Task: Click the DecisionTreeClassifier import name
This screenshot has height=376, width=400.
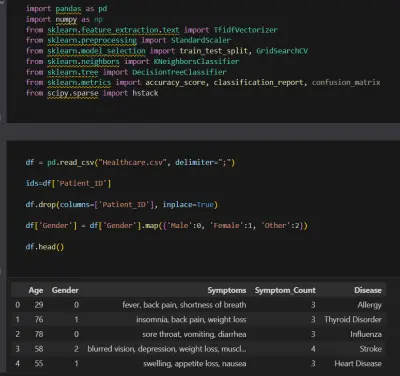Action: click(x=179, y=72)
